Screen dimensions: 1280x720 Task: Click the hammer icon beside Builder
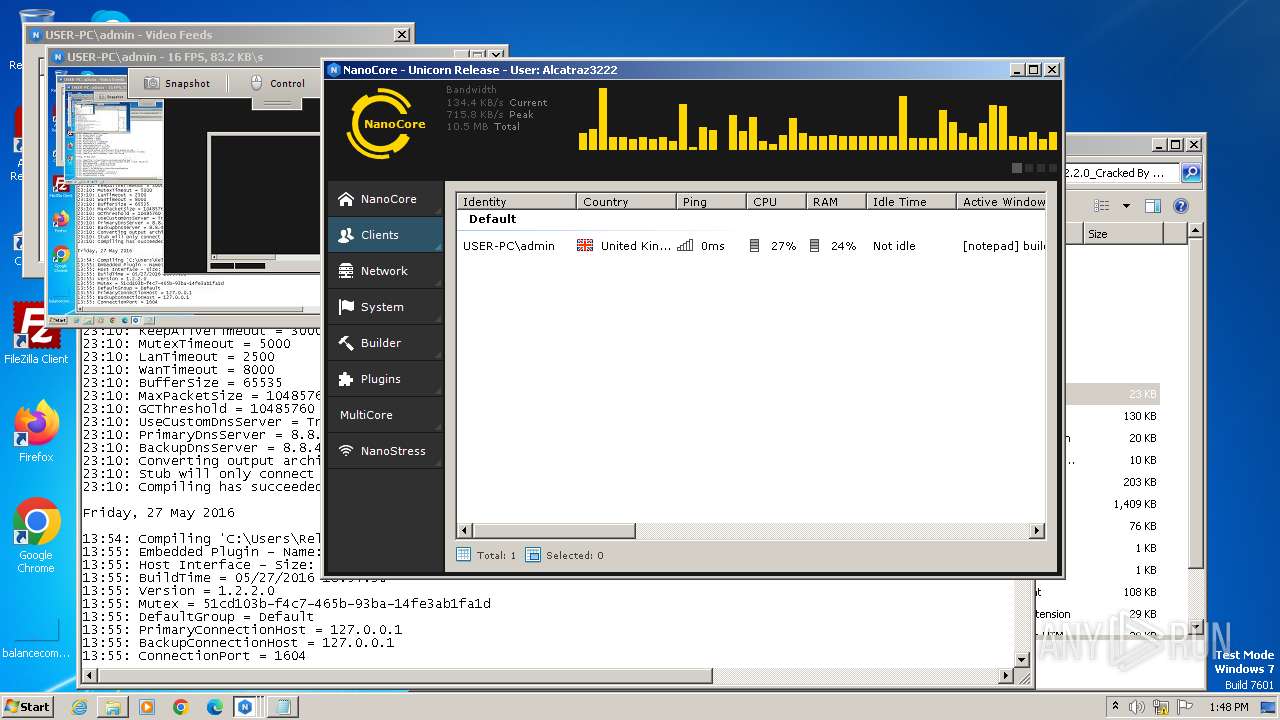pyautogui.click(x=346, y=343)
